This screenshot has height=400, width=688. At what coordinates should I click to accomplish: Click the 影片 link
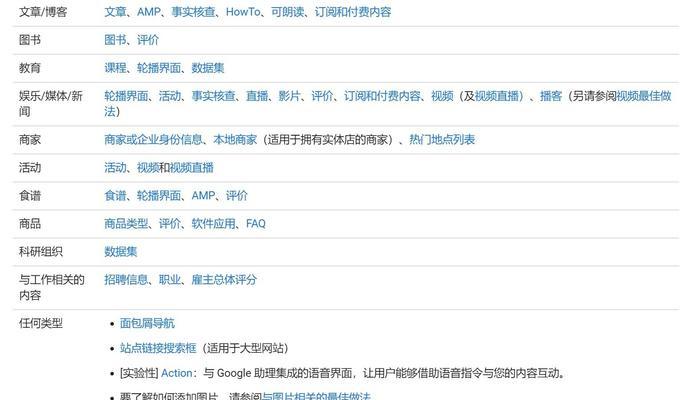pos(290,96)
